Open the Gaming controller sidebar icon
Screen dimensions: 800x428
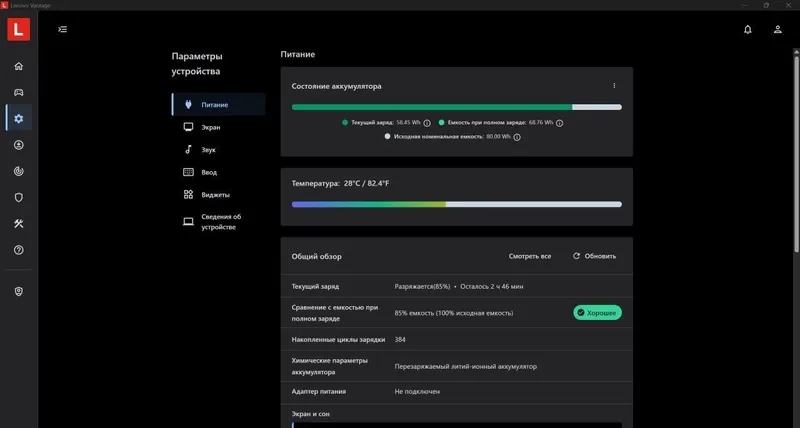(x=19, y=92)
